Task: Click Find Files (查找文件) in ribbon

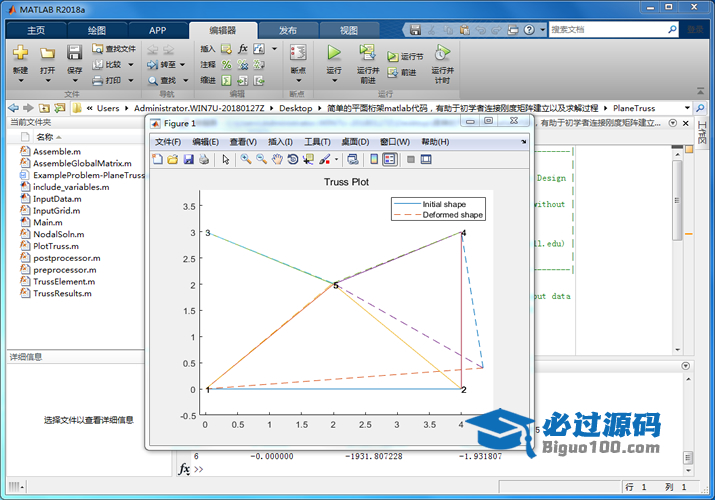Action: [x=114, y=49]
